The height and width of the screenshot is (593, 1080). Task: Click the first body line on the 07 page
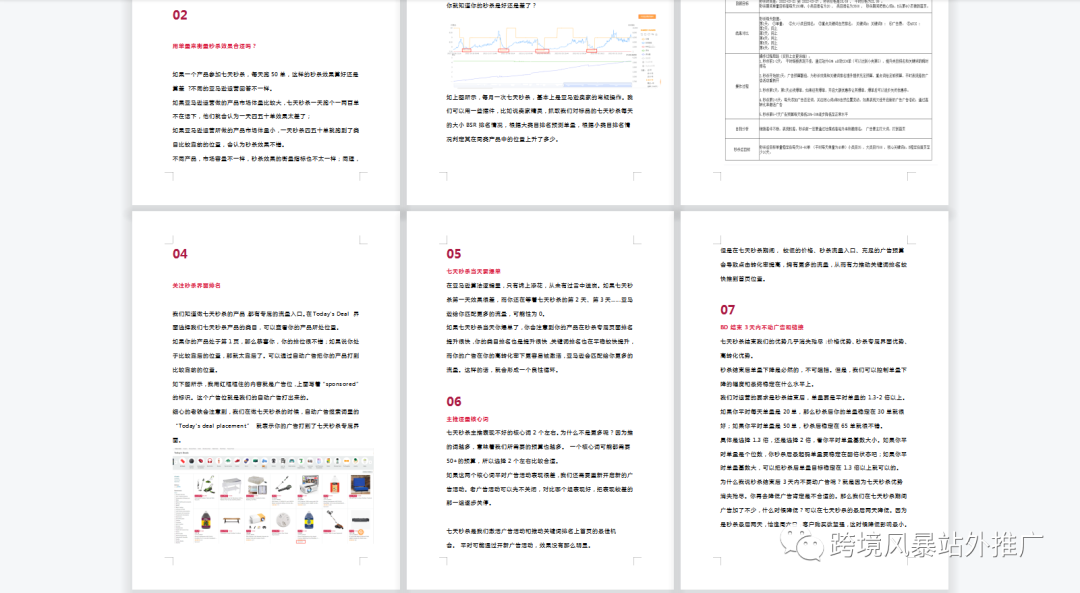tap(814, 250)
